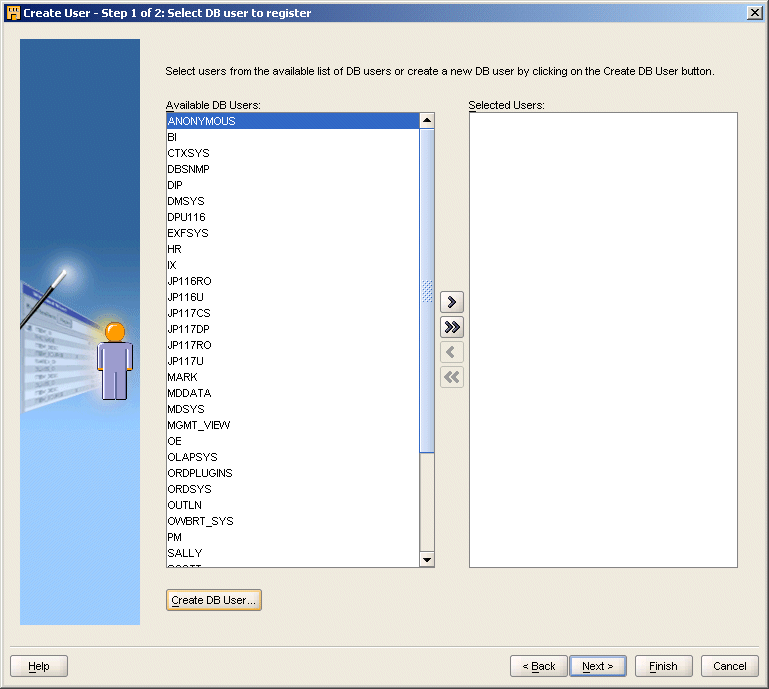Select the OE user
This screenshot has width=769, height=689.
coord(293,441)
